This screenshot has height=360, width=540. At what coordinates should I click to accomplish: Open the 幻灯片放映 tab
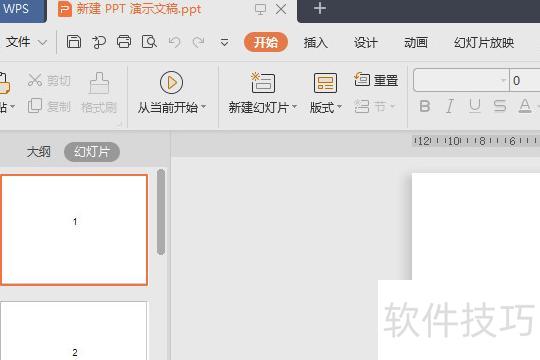point(484,42)
